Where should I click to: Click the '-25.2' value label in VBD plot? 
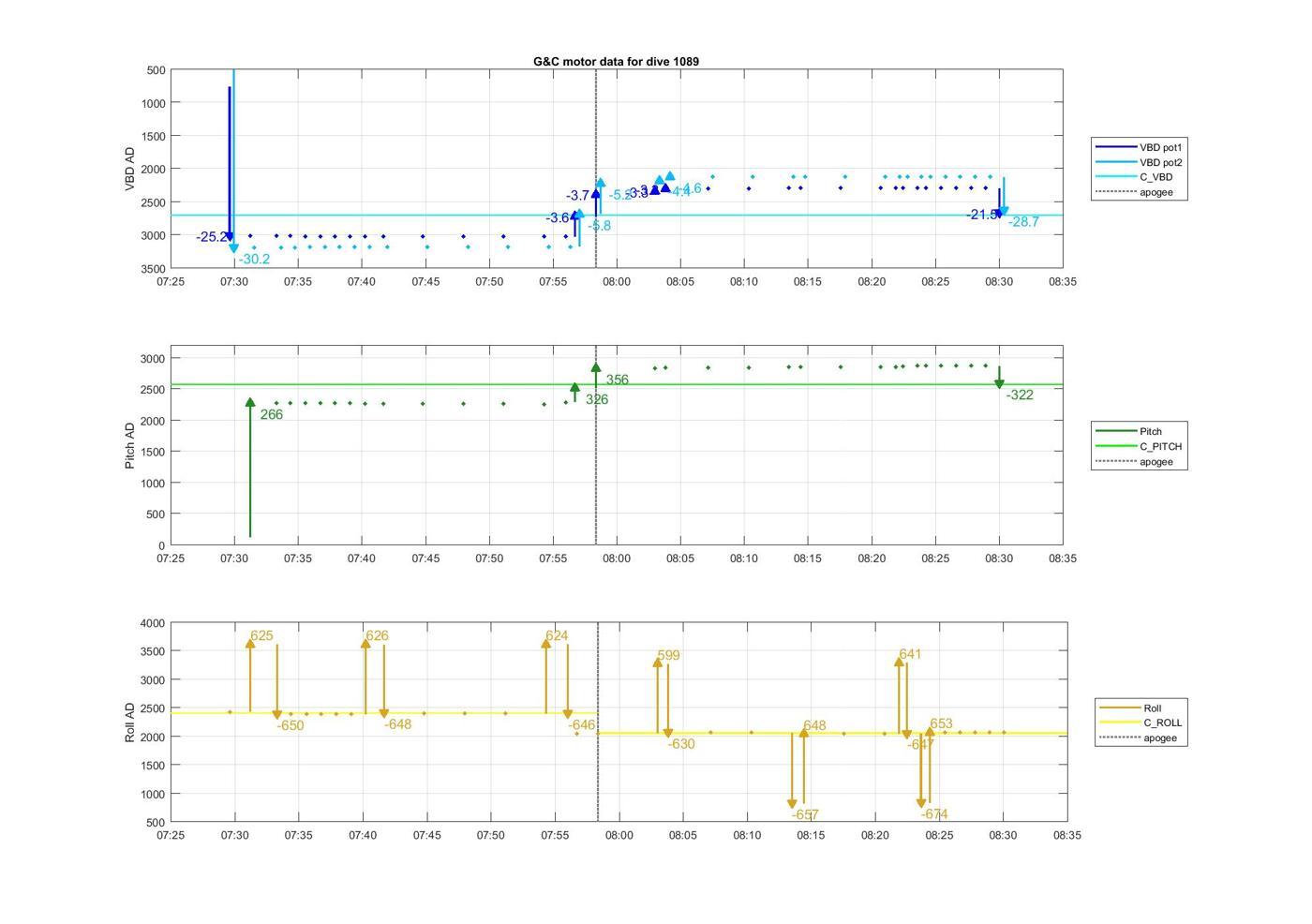point(212,237)
